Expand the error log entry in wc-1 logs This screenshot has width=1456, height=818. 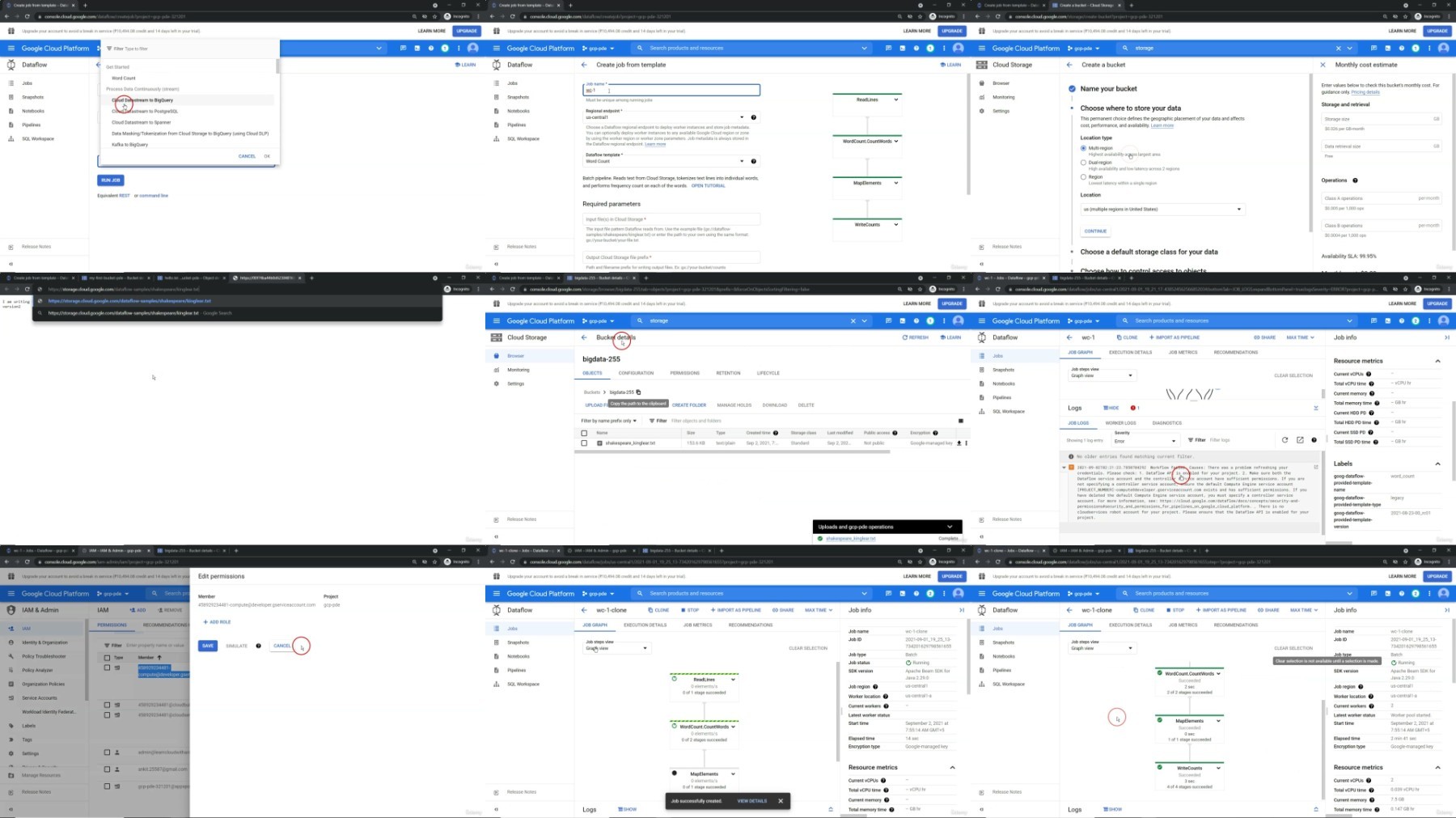click(x=1064, y=468)
